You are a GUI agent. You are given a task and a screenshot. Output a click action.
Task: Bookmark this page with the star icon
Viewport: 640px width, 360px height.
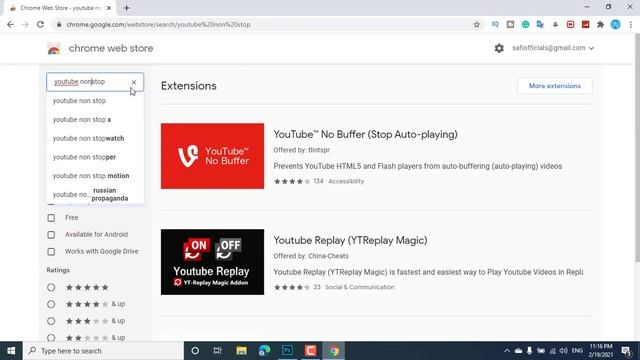pyautogui.click(x=476, y=24)
